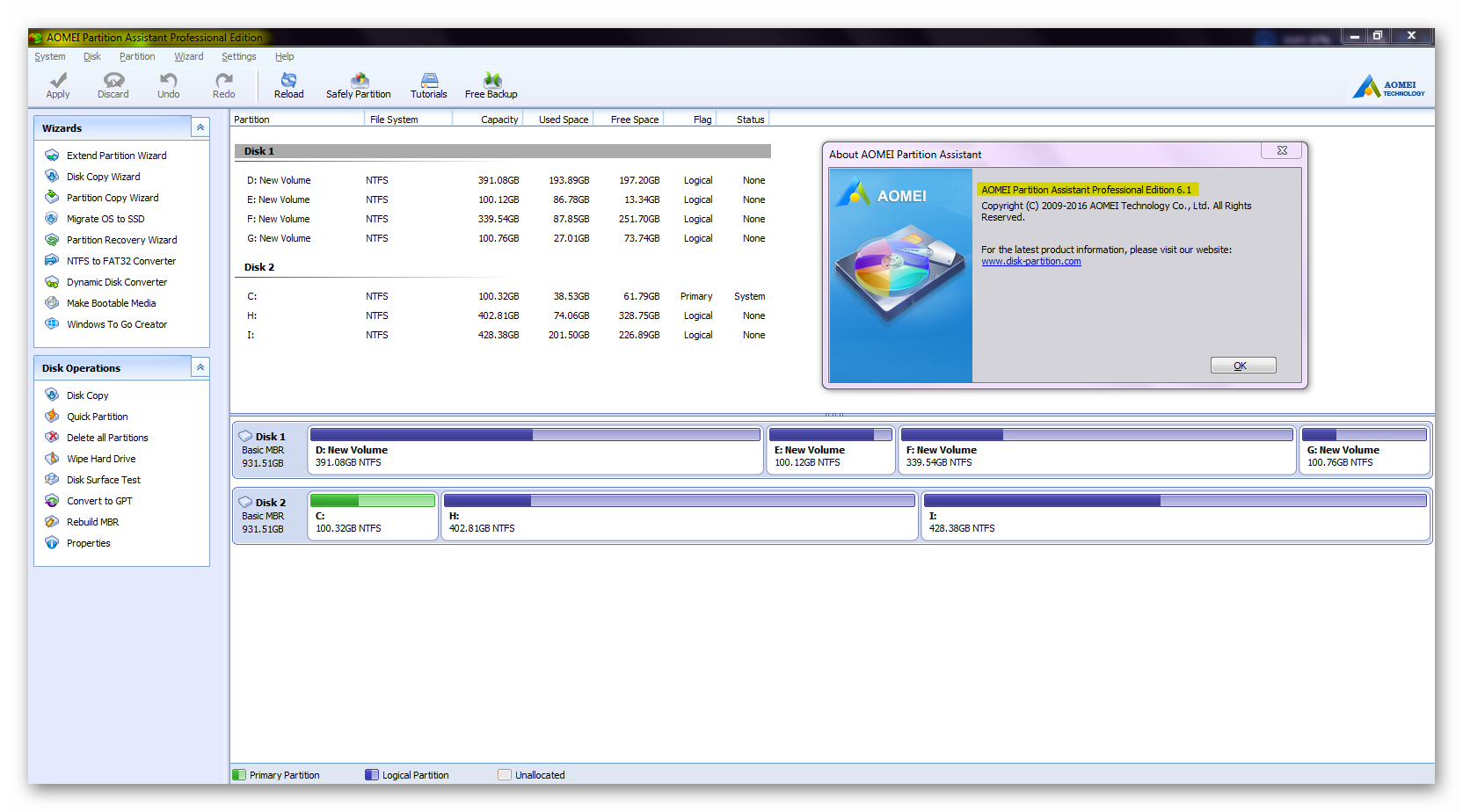1463x812 pixels.
Task: Launch the Free Backup tool
Action: 491,85
